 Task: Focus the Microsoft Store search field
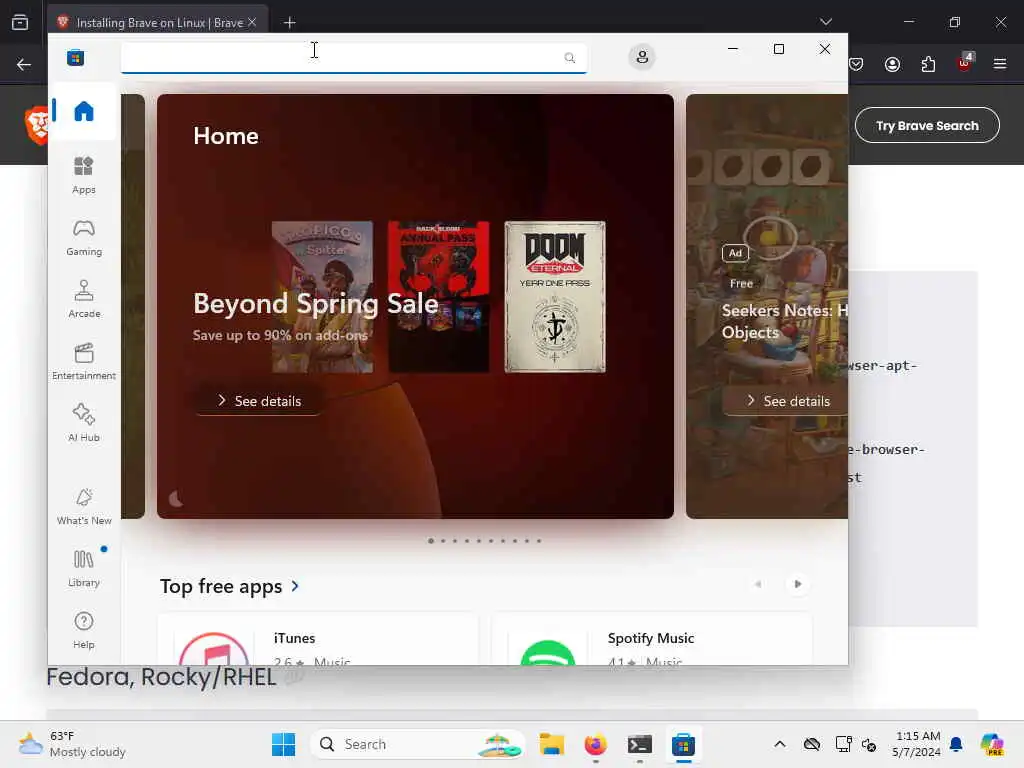tap(353, 57)
